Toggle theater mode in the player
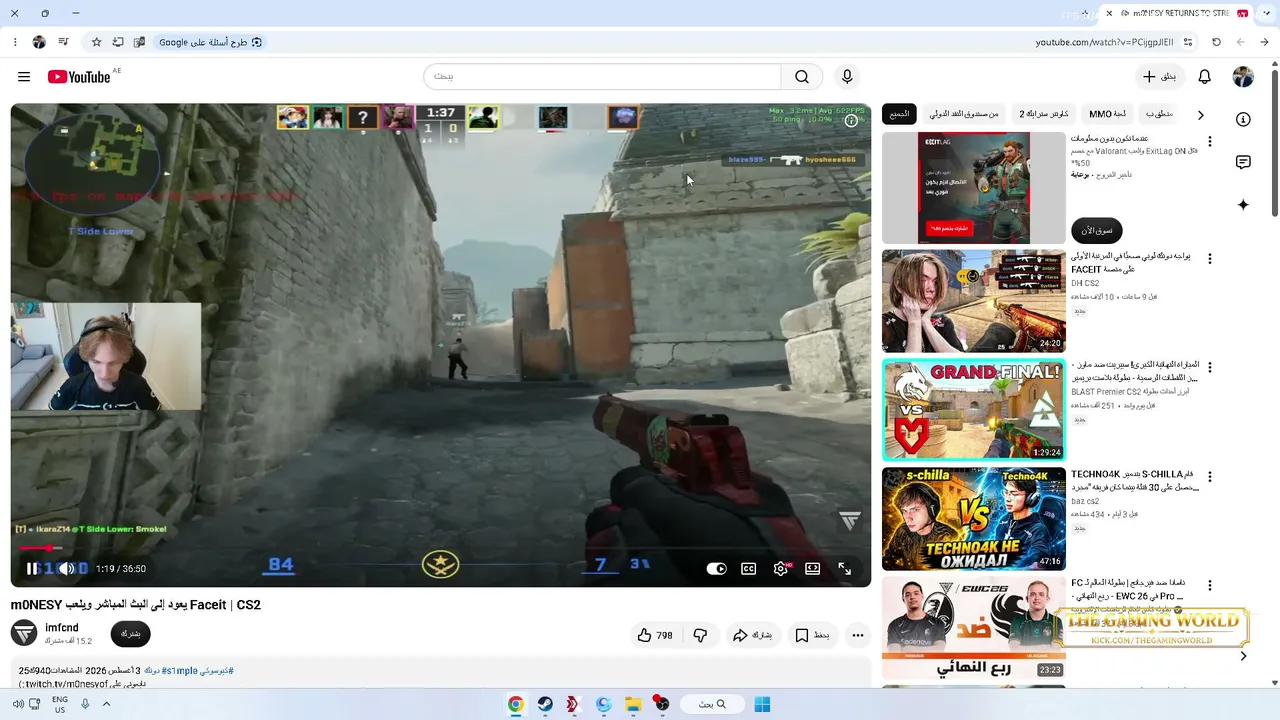The height and width of the screenshot is (720, 1280). click(812, 569)
